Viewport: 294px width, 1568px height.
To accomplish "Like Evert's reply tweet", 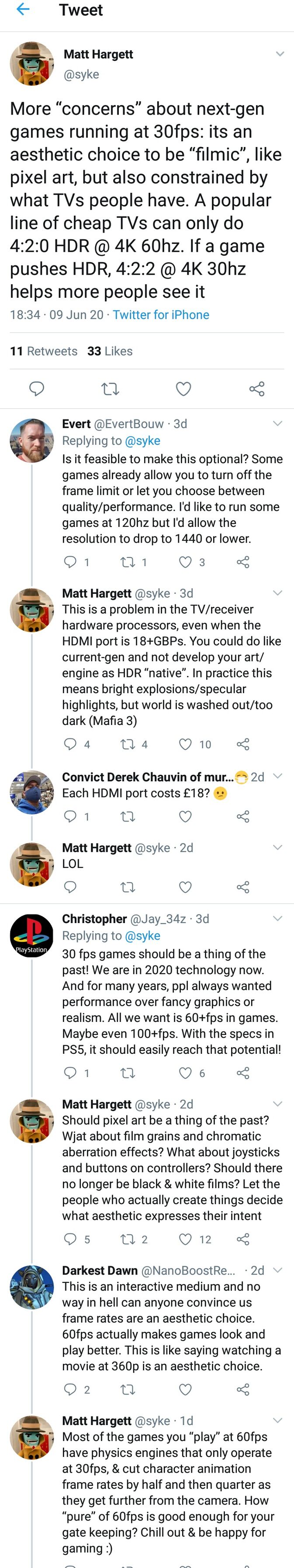I will tap(186, 562).
